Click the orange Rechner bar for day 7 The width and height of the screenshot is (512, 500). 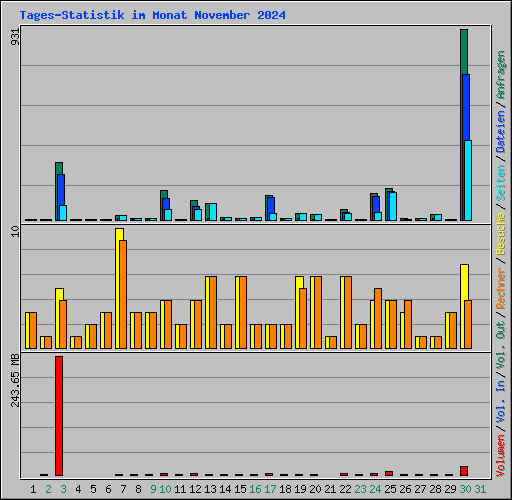(123, 294)
